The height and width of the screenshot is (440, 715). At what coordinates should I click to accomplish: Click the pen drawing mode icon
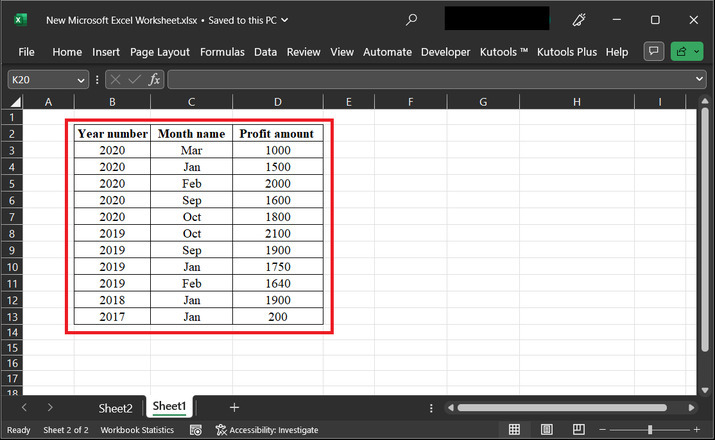pos(579,20)
